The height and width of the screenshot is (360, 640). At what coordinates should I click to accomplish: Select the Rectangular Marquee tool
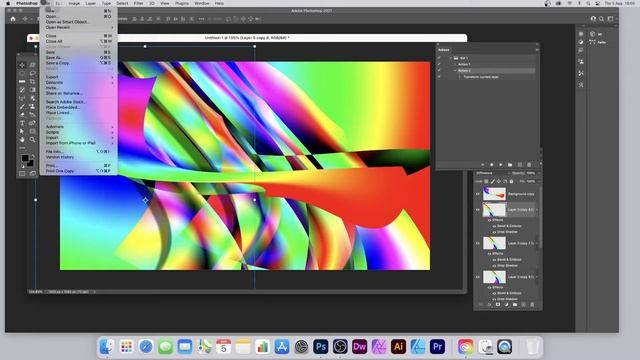click(x=22, y=73)
